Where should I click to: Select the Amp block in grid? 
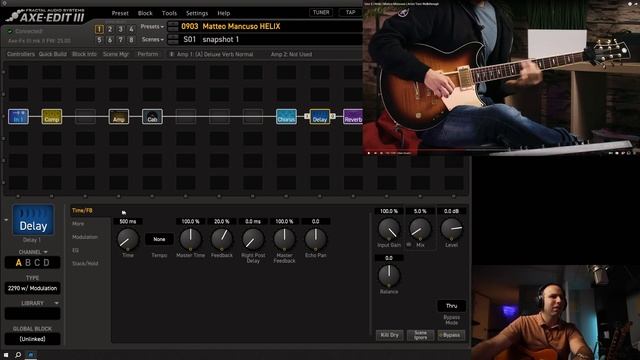point(119,117)
